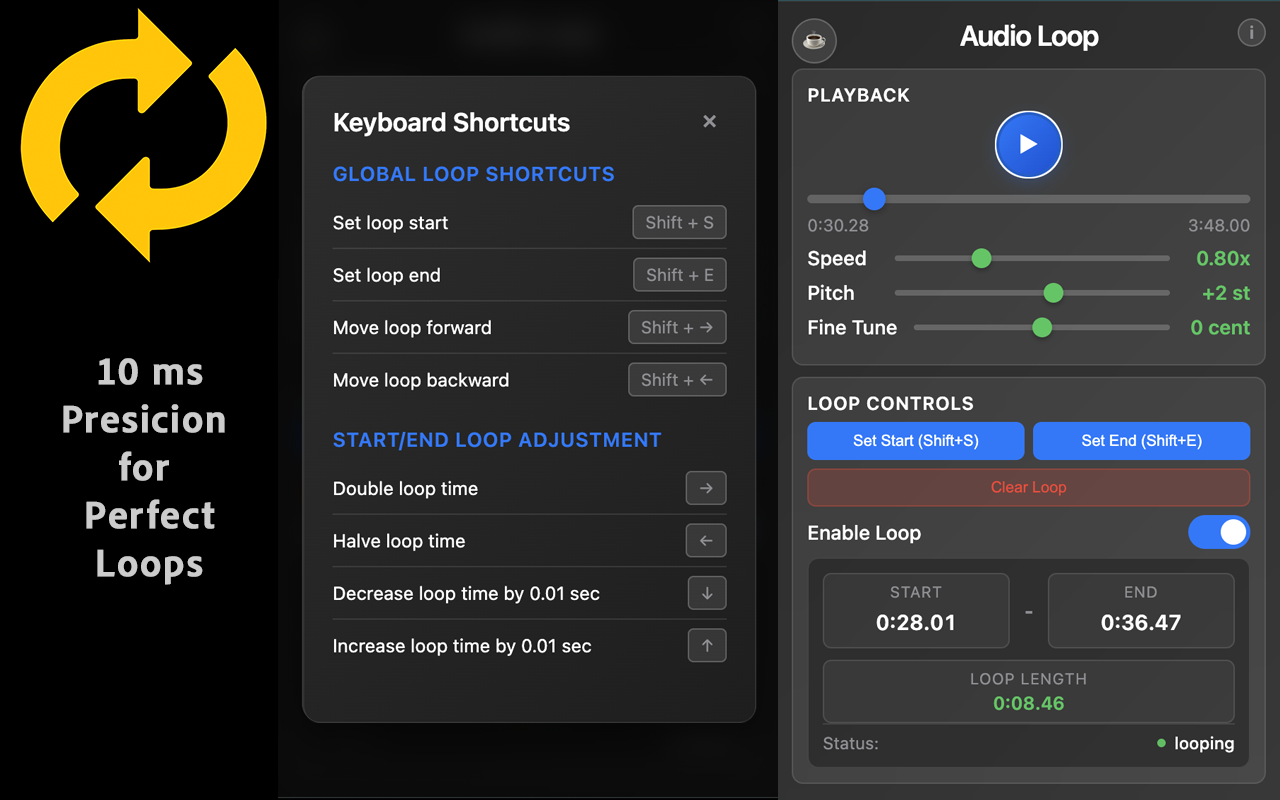
Task: Click the Fine Tune slider handle
Action: [x=1042, y=327]
